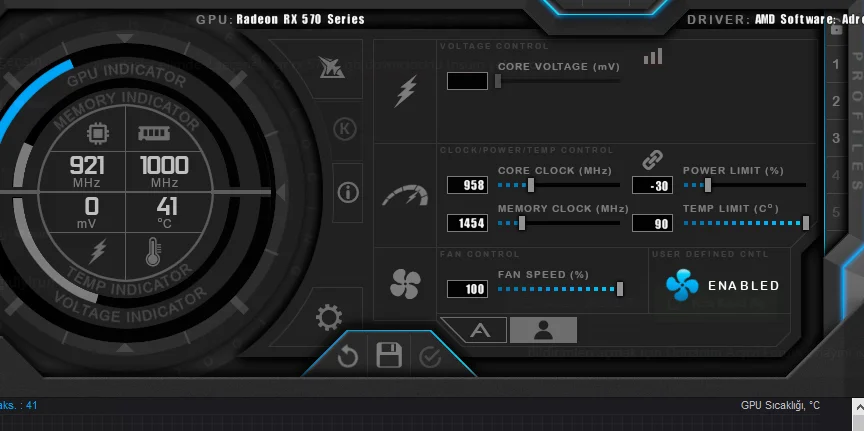Select the user-defined fan mode person button
Image resolution: width=864 pixels, height=431 pixels.
point(543,330)
